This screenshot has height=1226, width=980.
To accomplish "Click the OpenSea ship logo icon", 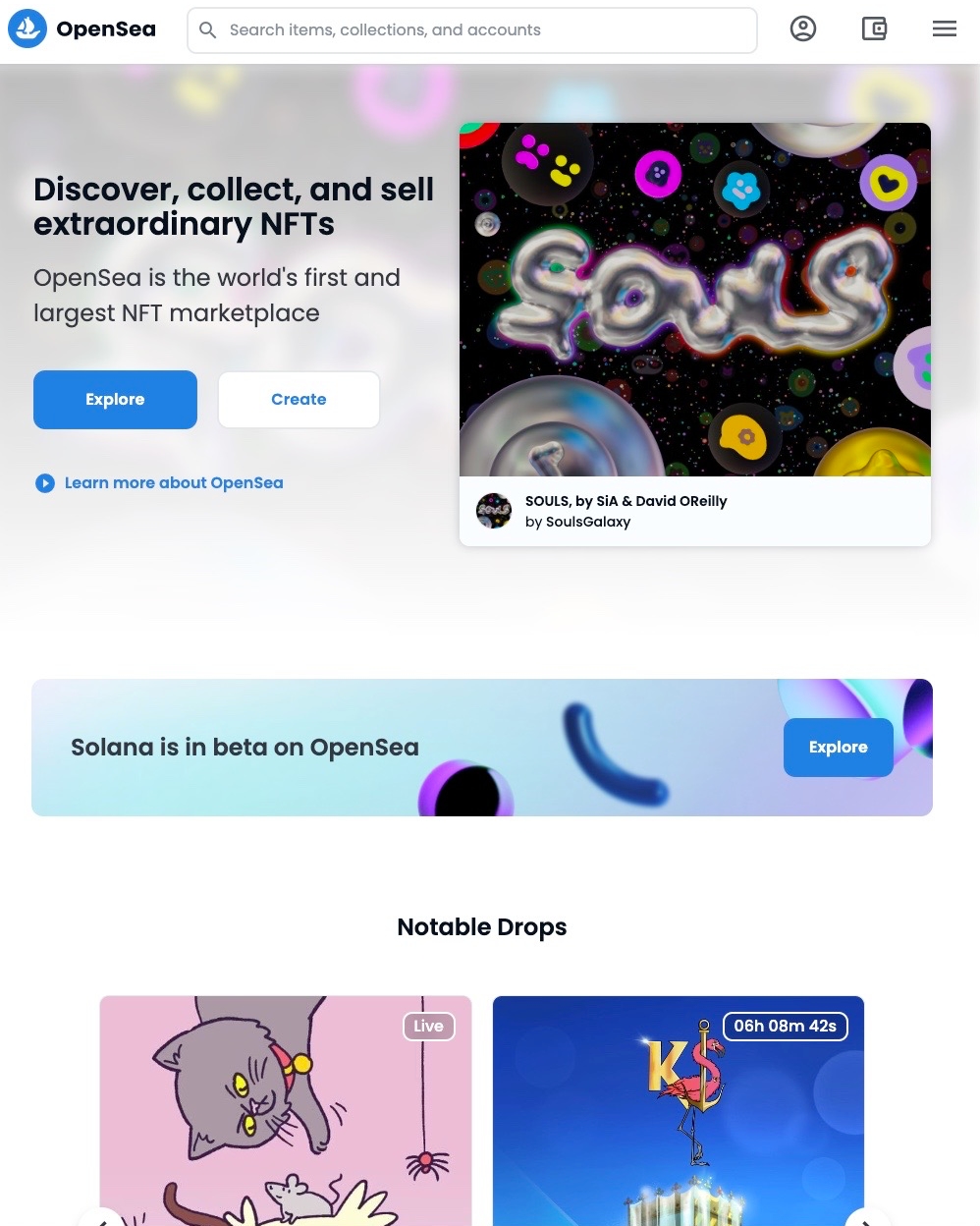I will pyautogui.click(x=27, y=29).
